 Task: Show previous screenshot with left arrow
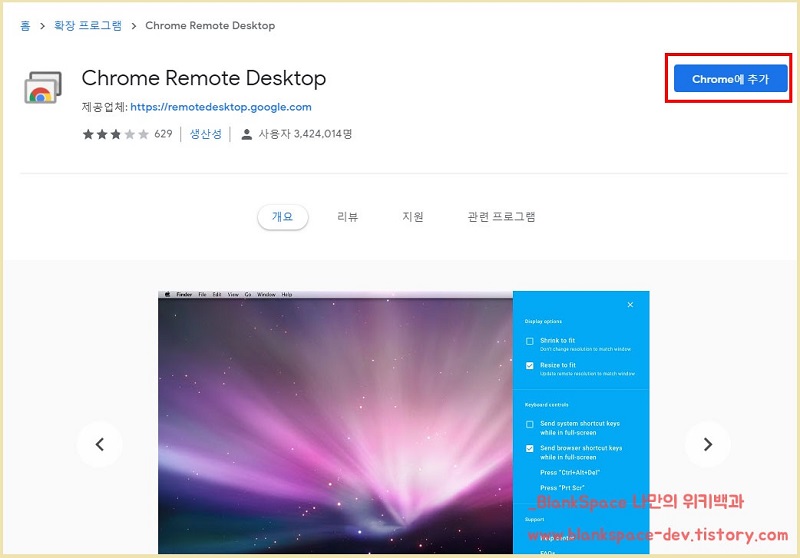(x=99, y=444)
